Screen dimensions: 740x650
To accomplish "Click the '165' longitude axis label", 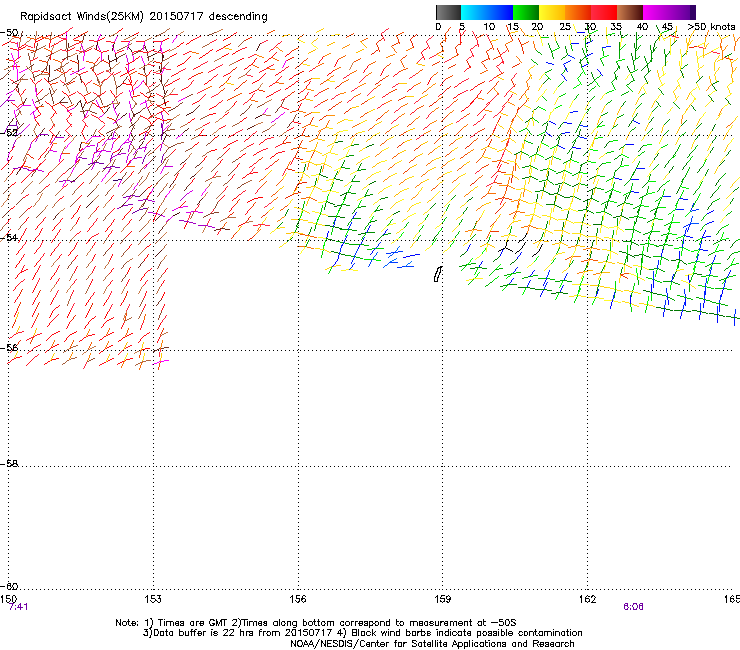I will (732, 599).
